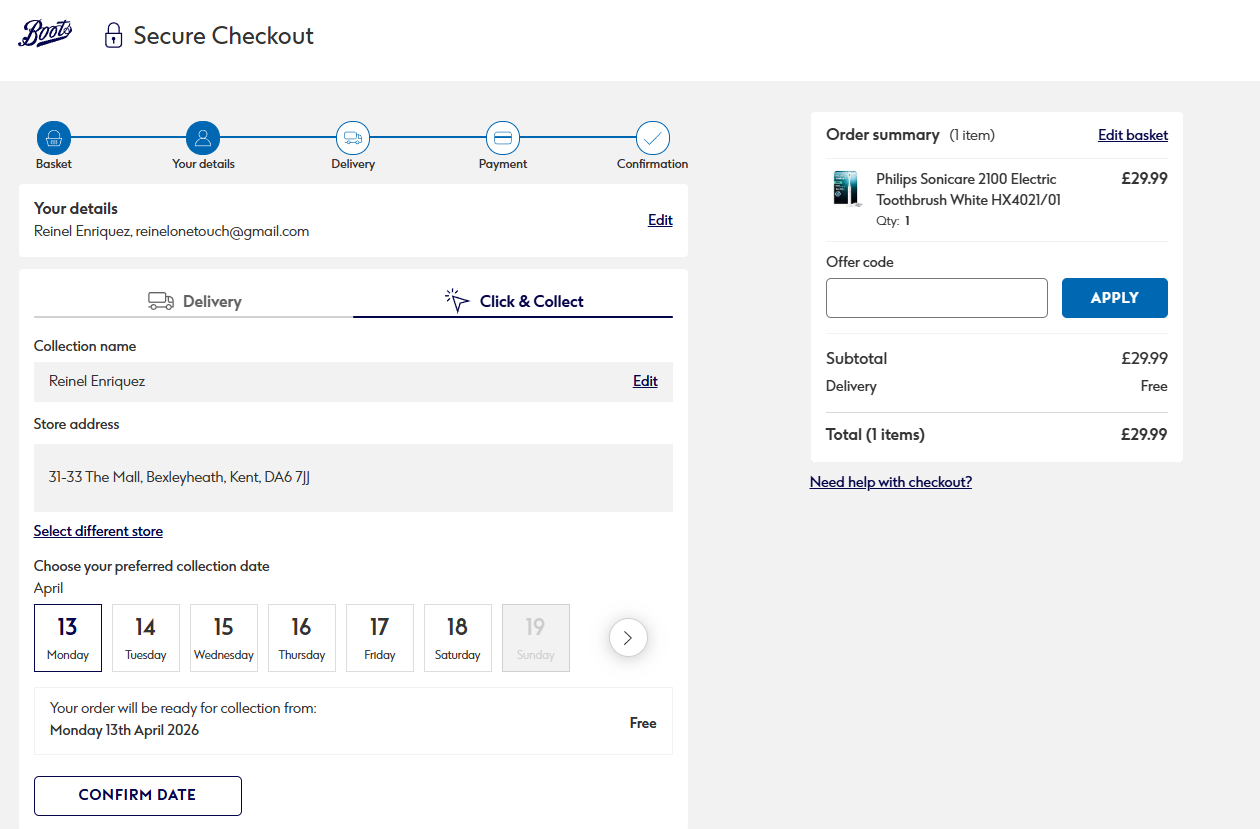
Task: Click the padlock icon beside Secure Checkout
Action: click(114, 36)
